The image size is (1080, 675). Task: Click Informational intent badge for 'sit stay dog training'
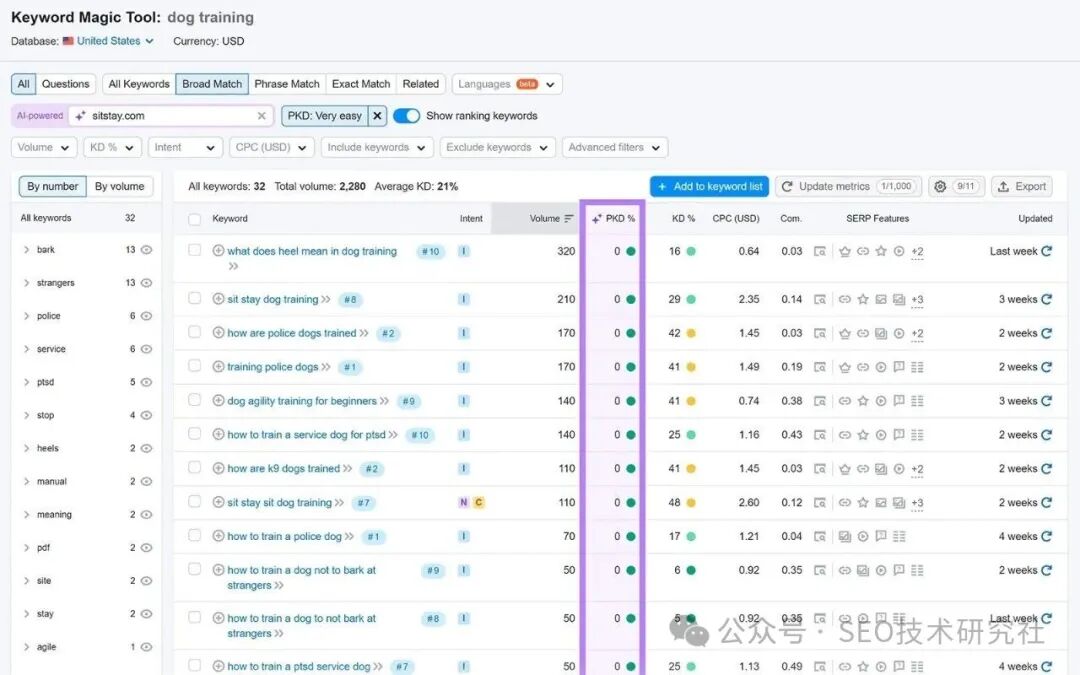tap(464, 299)
